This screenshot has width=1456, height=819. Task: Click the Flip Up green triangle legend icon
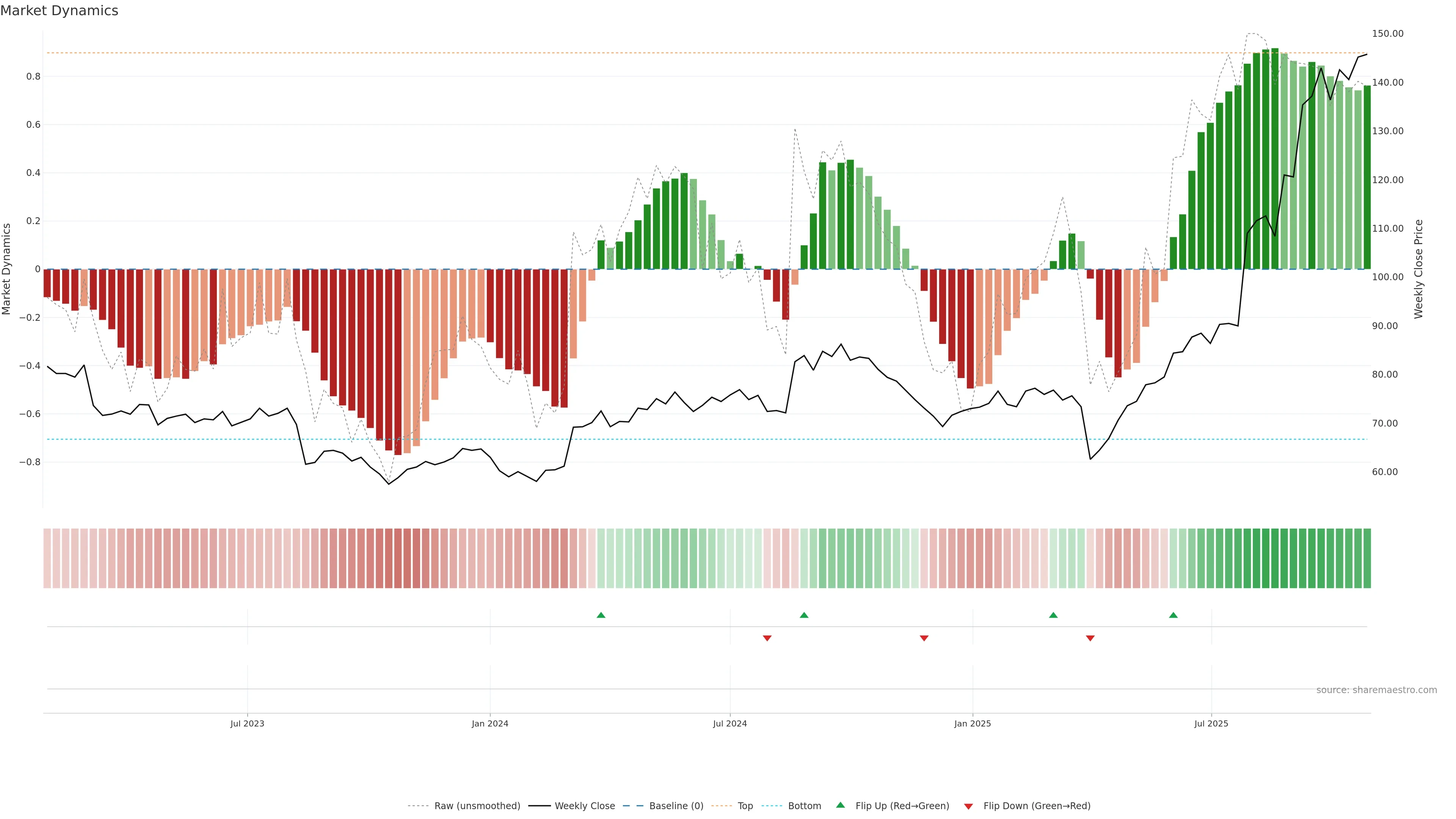(841, 805)
